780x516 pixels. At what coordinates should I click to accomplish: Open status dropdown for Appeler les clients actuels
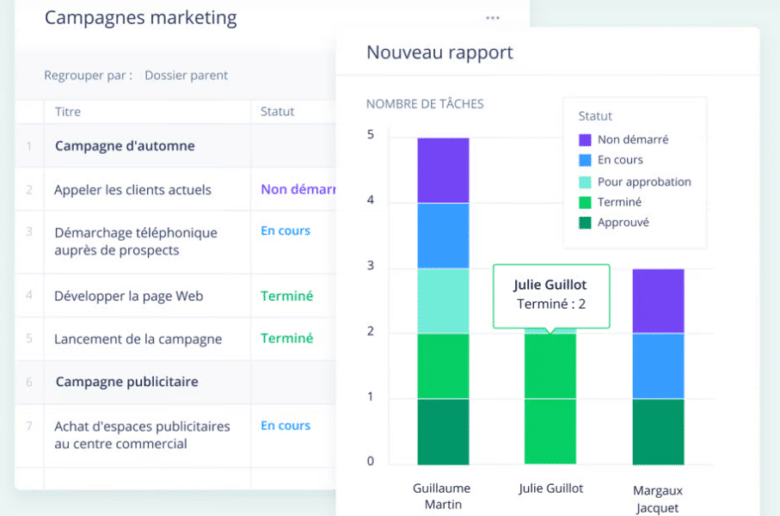tap(296, 189)
